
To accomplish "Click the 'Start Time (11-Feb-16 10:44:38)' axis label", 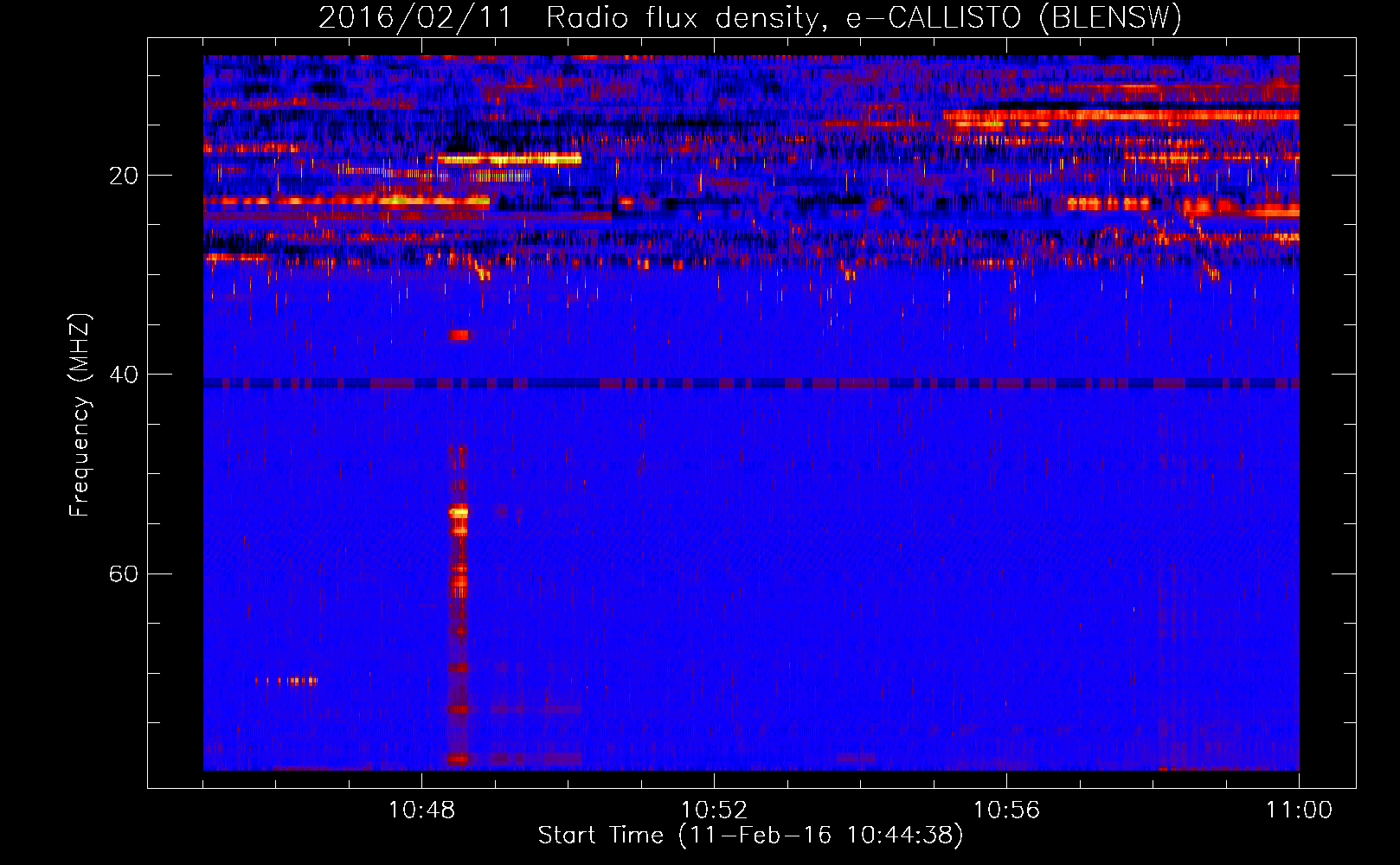I will point(750,836).
